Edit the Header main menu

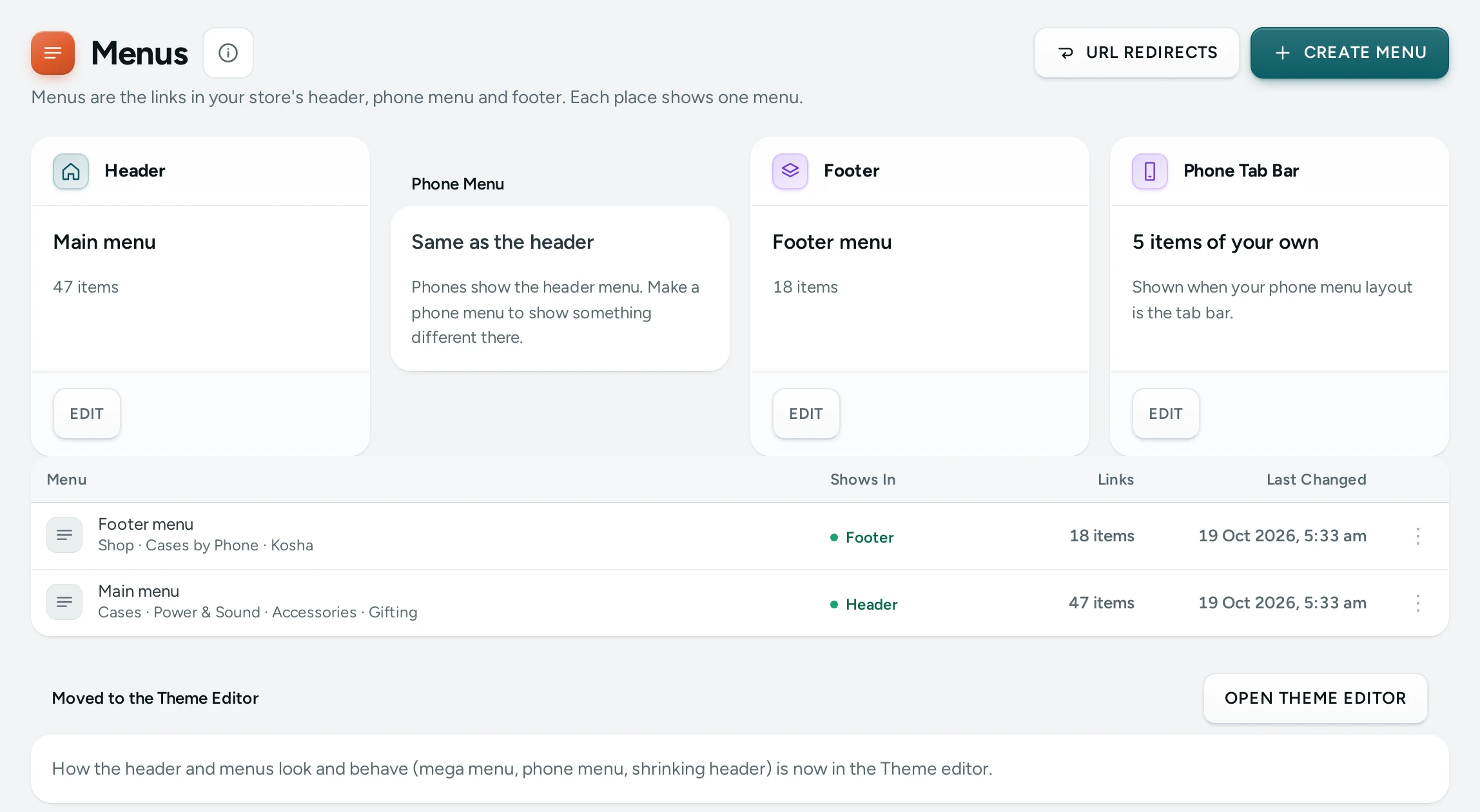click(x=87, y=414)
